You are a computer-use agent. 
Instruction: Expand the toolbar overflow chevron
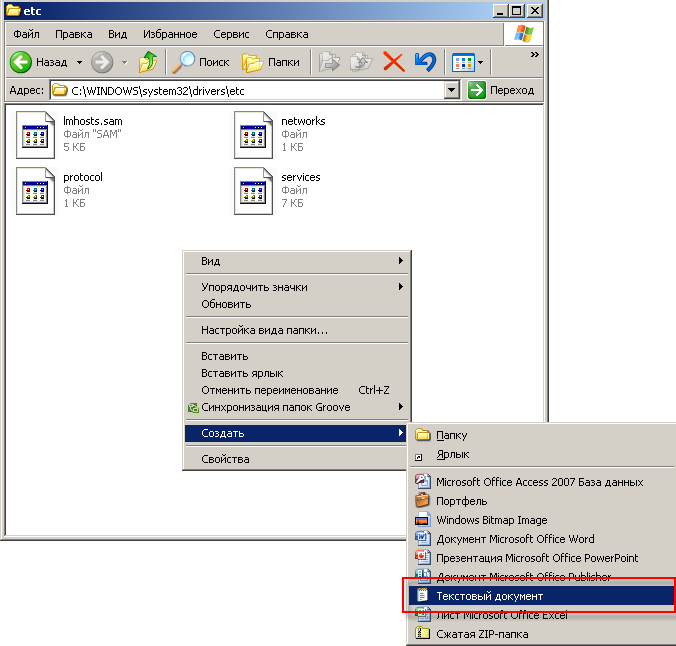tap(535, 54)
